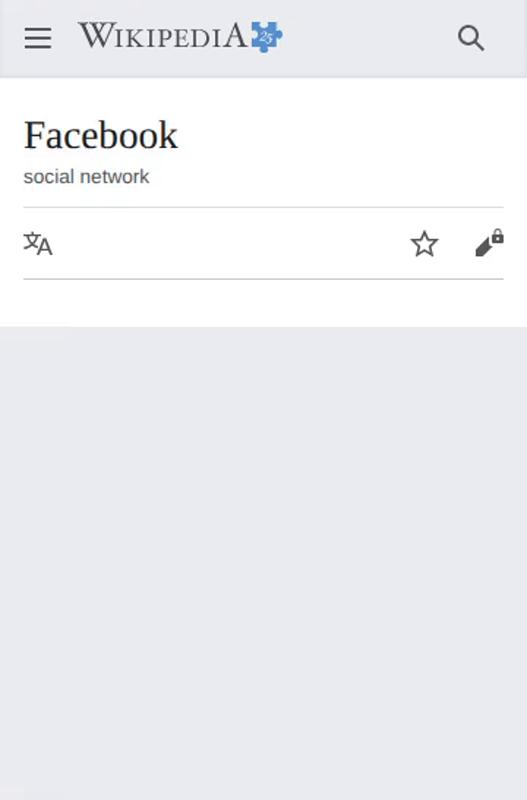Add Facebook article to watchlist star
Viewport: 527px width, 800px height.
424,244
